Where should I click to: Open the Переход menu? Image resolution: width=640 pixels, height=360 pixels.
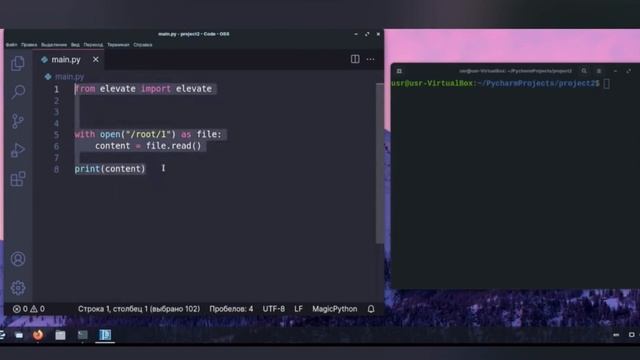pos(93,44)
